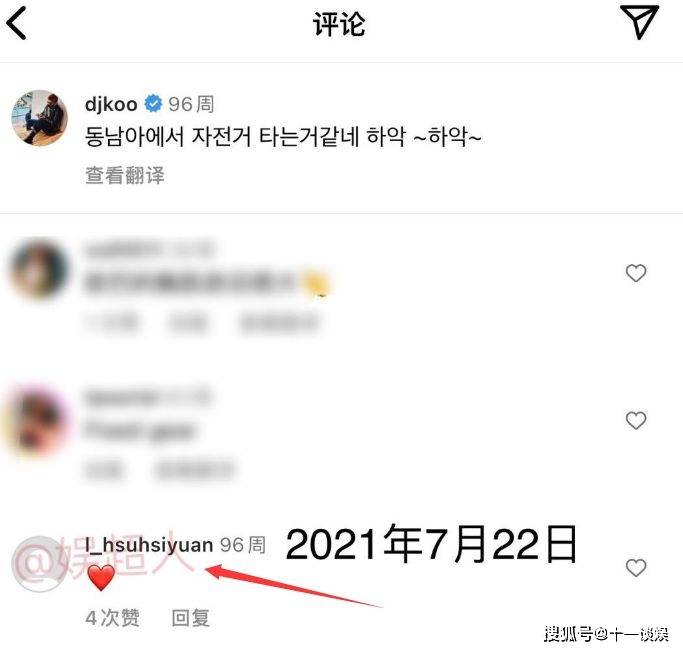Screen dimensions: 683x651
Task: Open the l_hsuhsiyuan username
Action: tap(149, 545)
